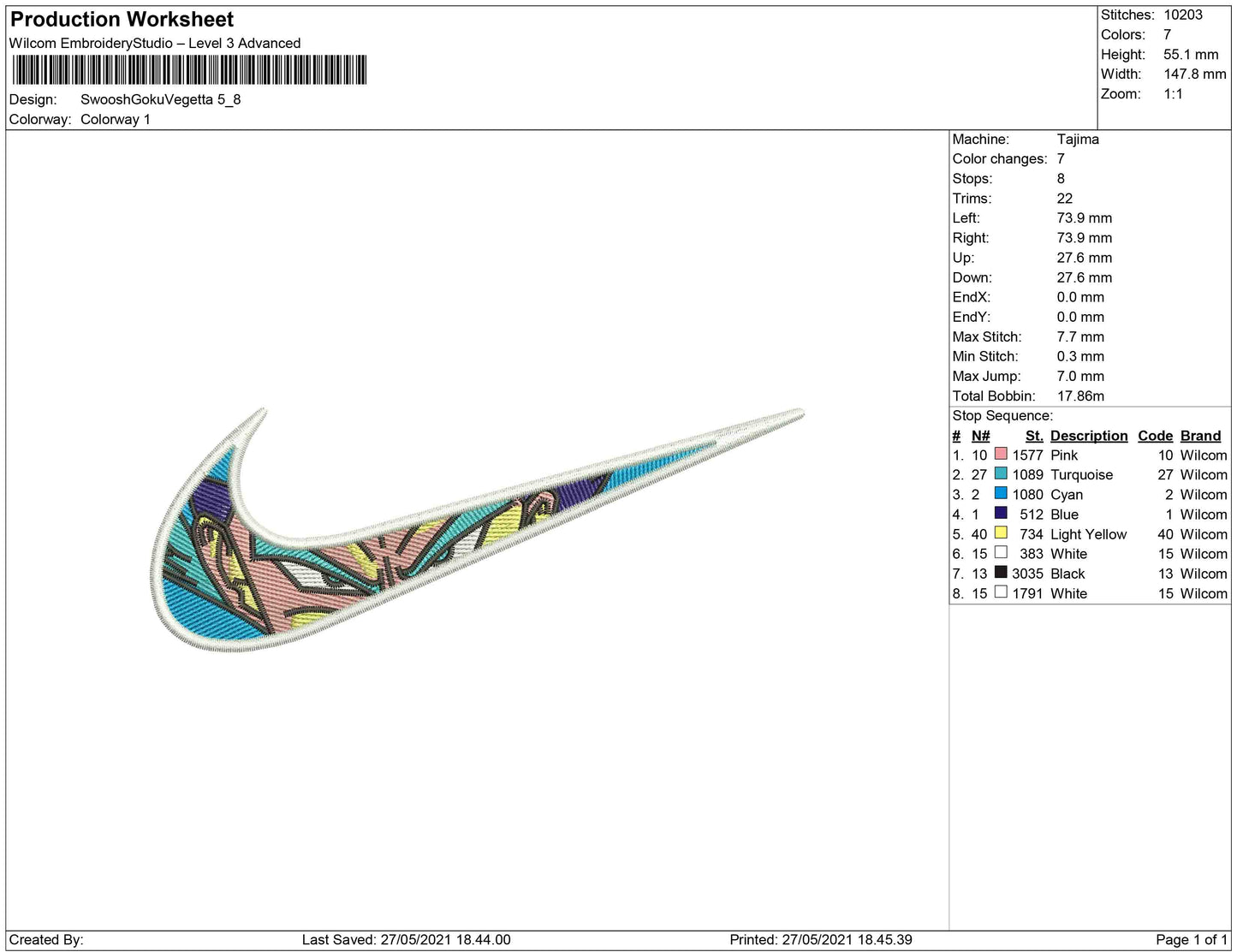Click the EndX value 0.0 mm

point(1080,297)
